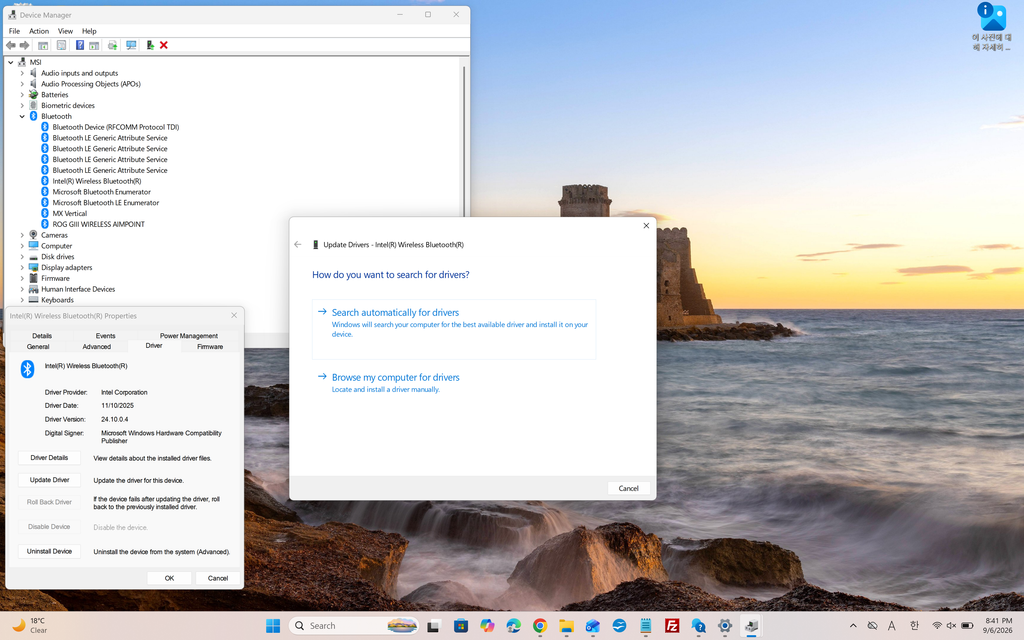Expand the Cameras category

pos(22,235)
